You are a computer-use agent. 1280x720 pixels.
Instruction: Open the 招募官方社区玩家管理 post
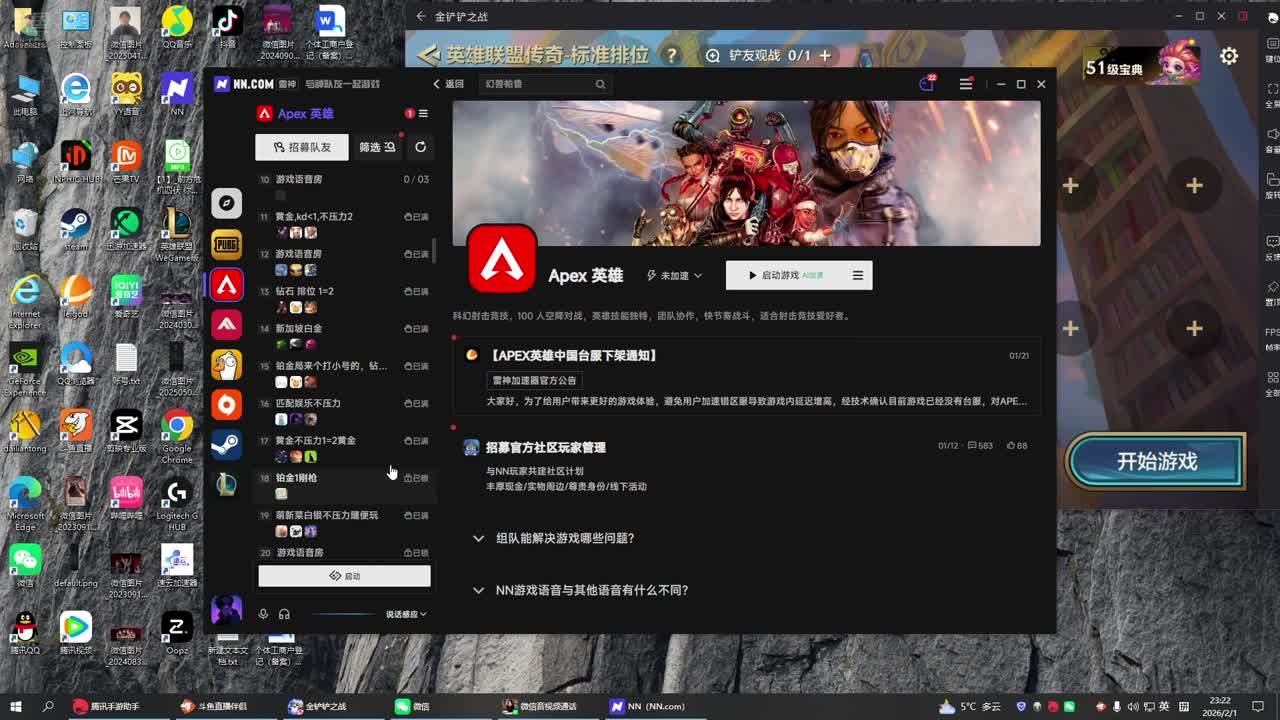pyautogui.click(x=546, y=447)
